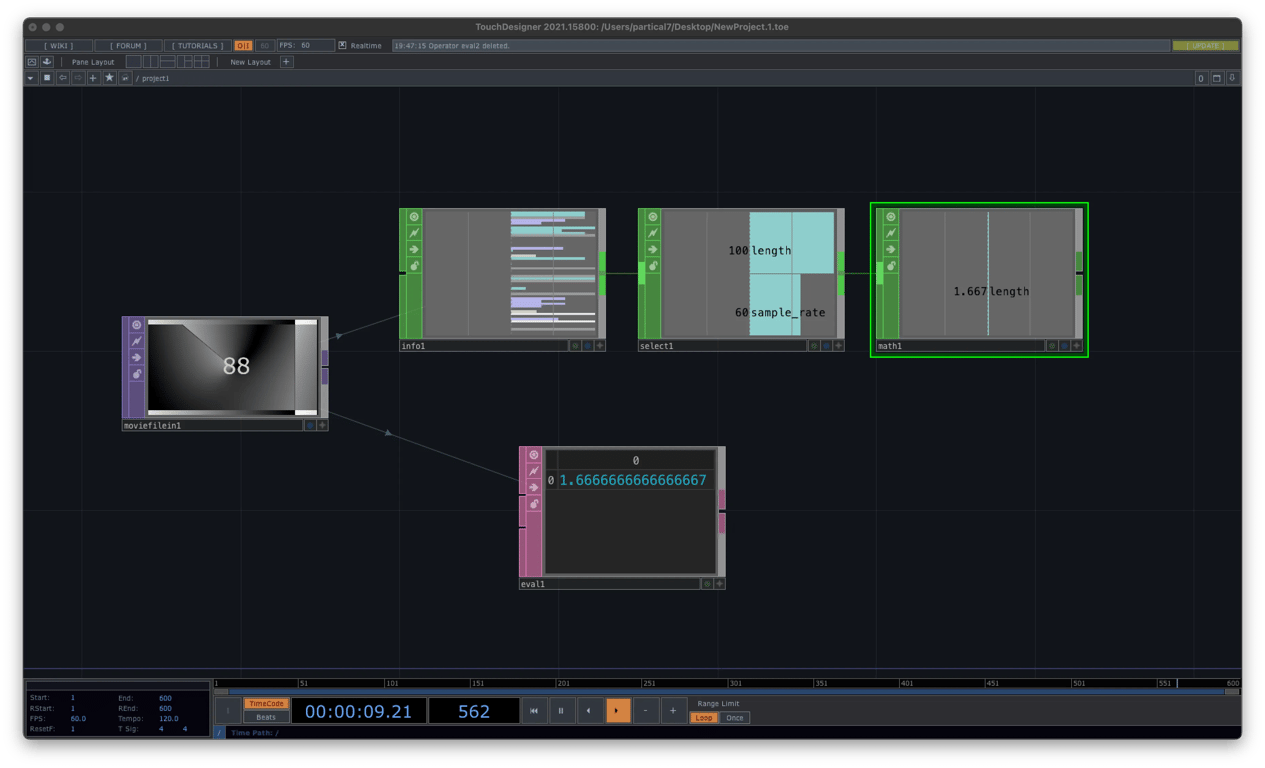Click the back arrow beside the project1 path

pyautogui.click(x=62, y=77)
